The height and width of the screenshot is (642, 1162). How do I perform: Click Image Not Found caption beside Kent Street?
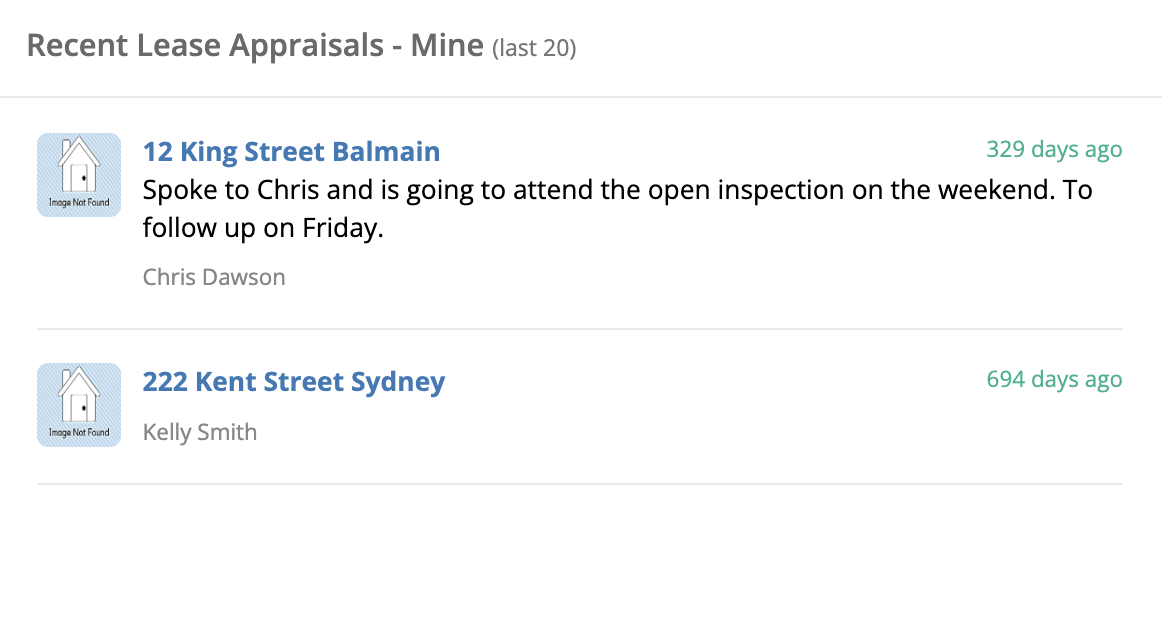pos(79,432)
